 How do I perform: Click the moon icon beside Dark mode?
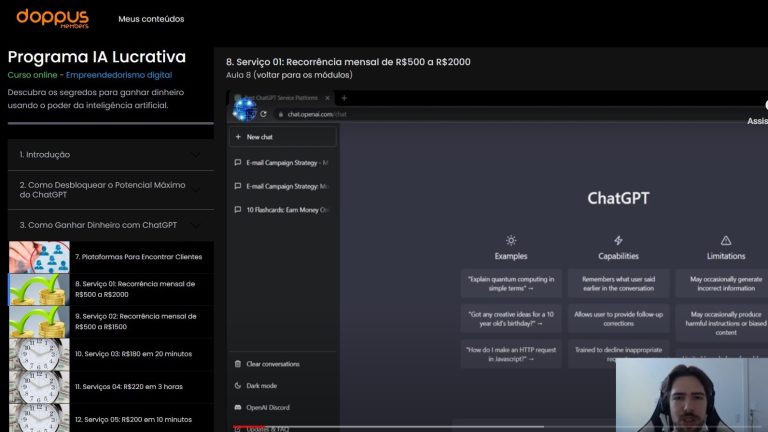pos(238,385)
